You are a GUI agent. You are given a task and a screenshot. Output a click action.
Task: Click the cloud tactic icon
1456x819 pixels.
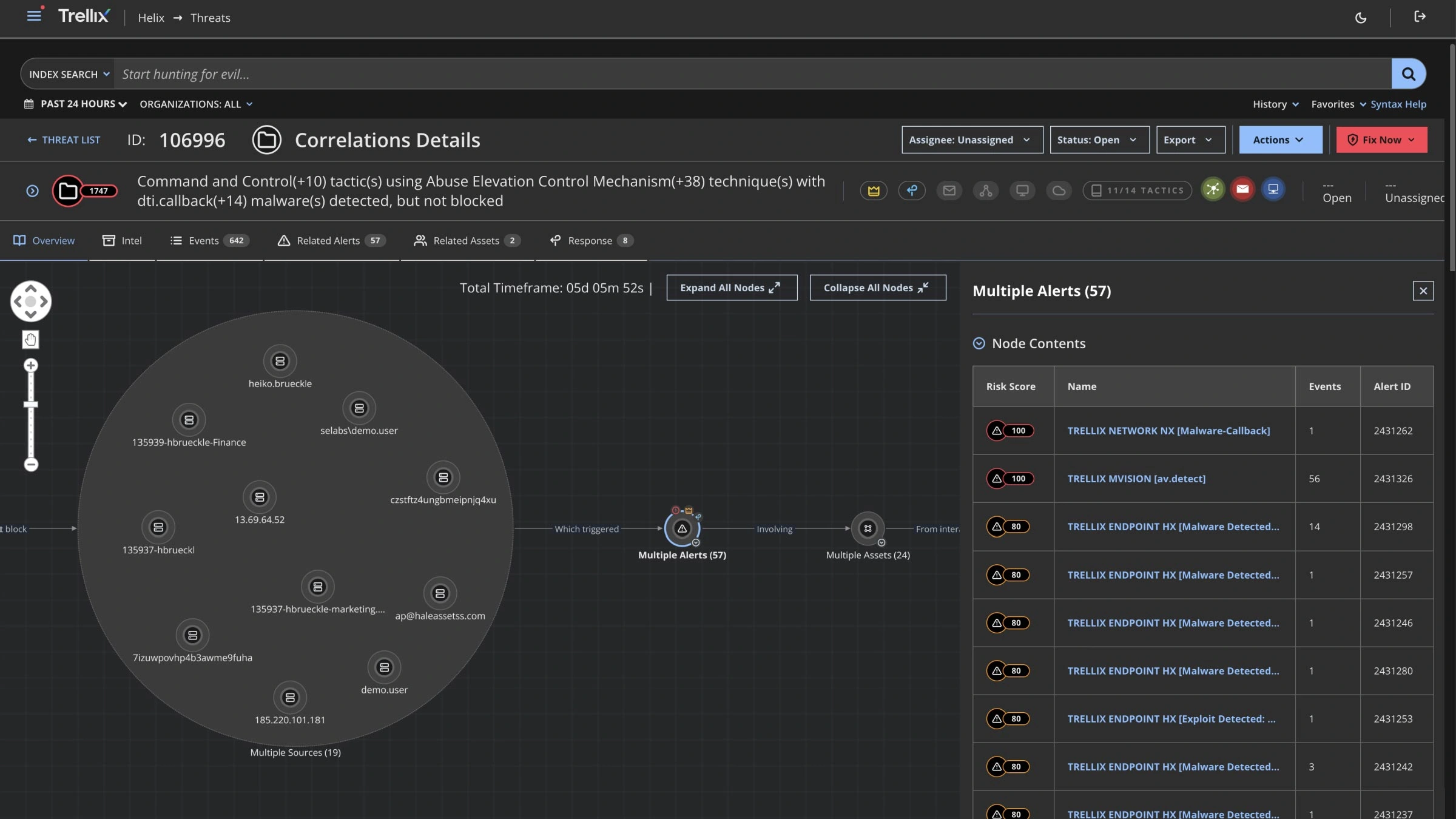point(1059,190)
